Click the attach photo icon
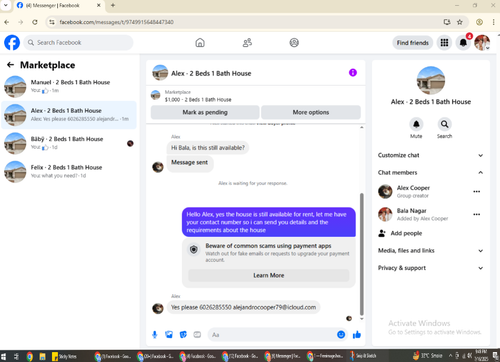500x362 pixels. click(x=169, y=335)
